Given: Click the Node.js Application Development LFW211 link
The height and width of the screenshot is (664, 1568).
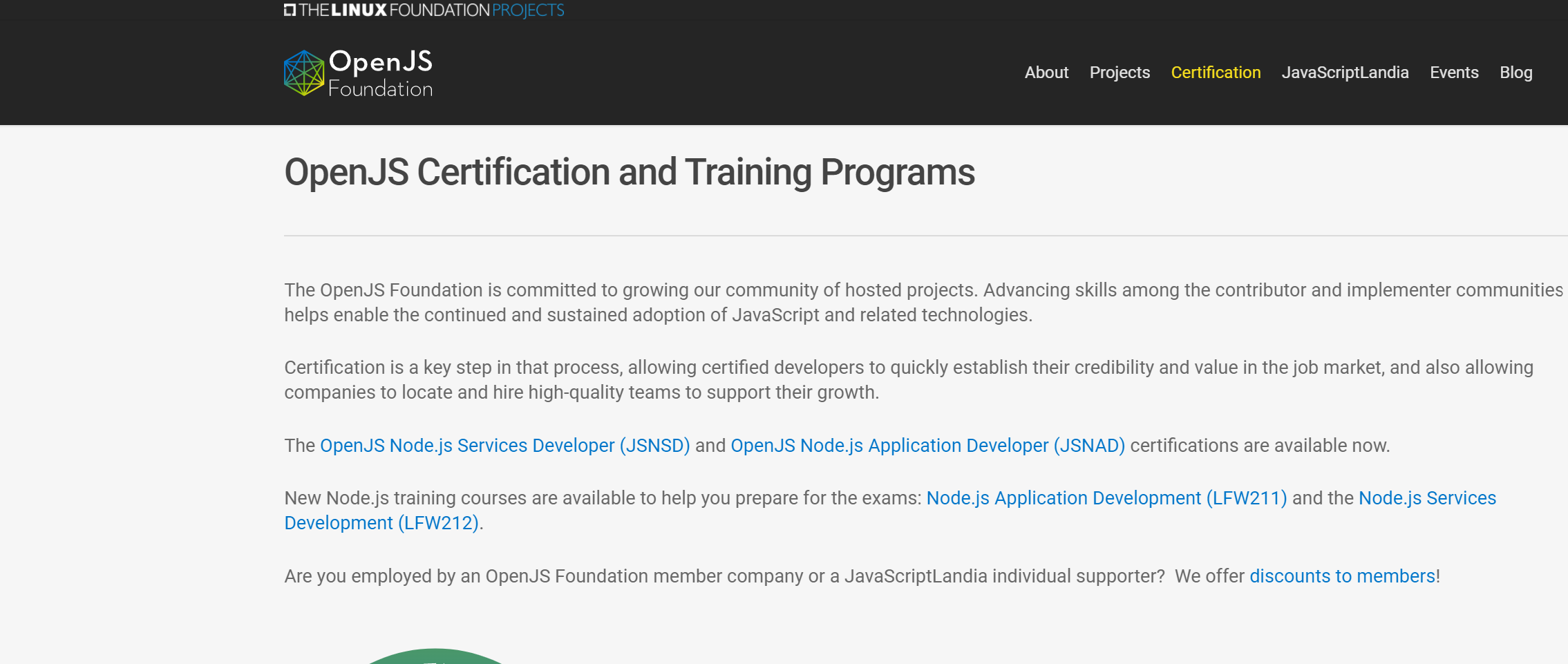Looking at the screenshot, I should tap(1106, 497).
